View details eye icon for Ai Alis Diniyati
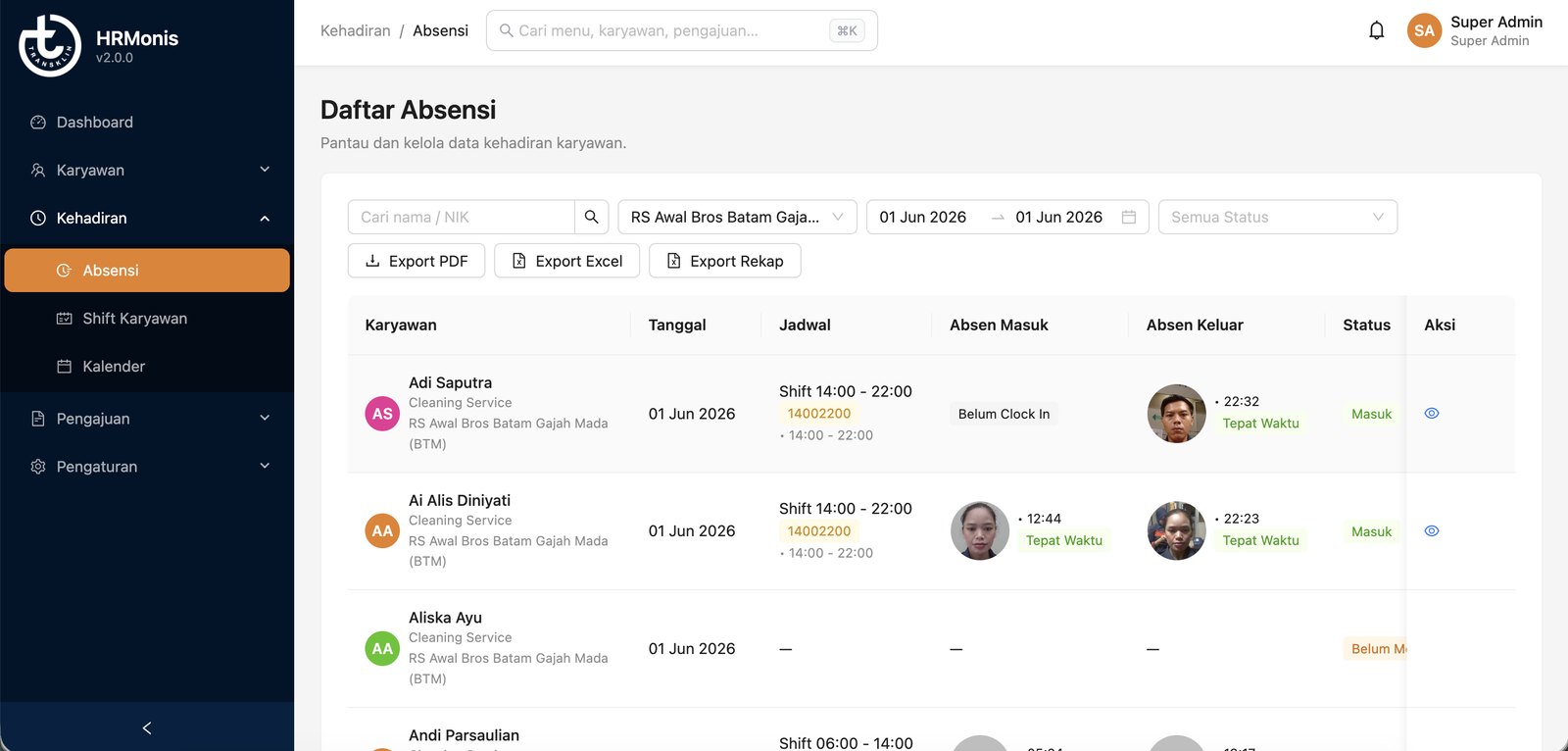 (1432, 531)
